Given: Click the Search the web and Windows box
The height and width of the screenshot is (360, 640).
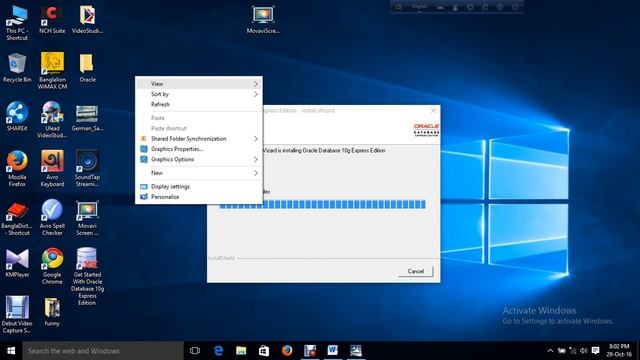Looking at the screenshot, I should coord(103,351).
